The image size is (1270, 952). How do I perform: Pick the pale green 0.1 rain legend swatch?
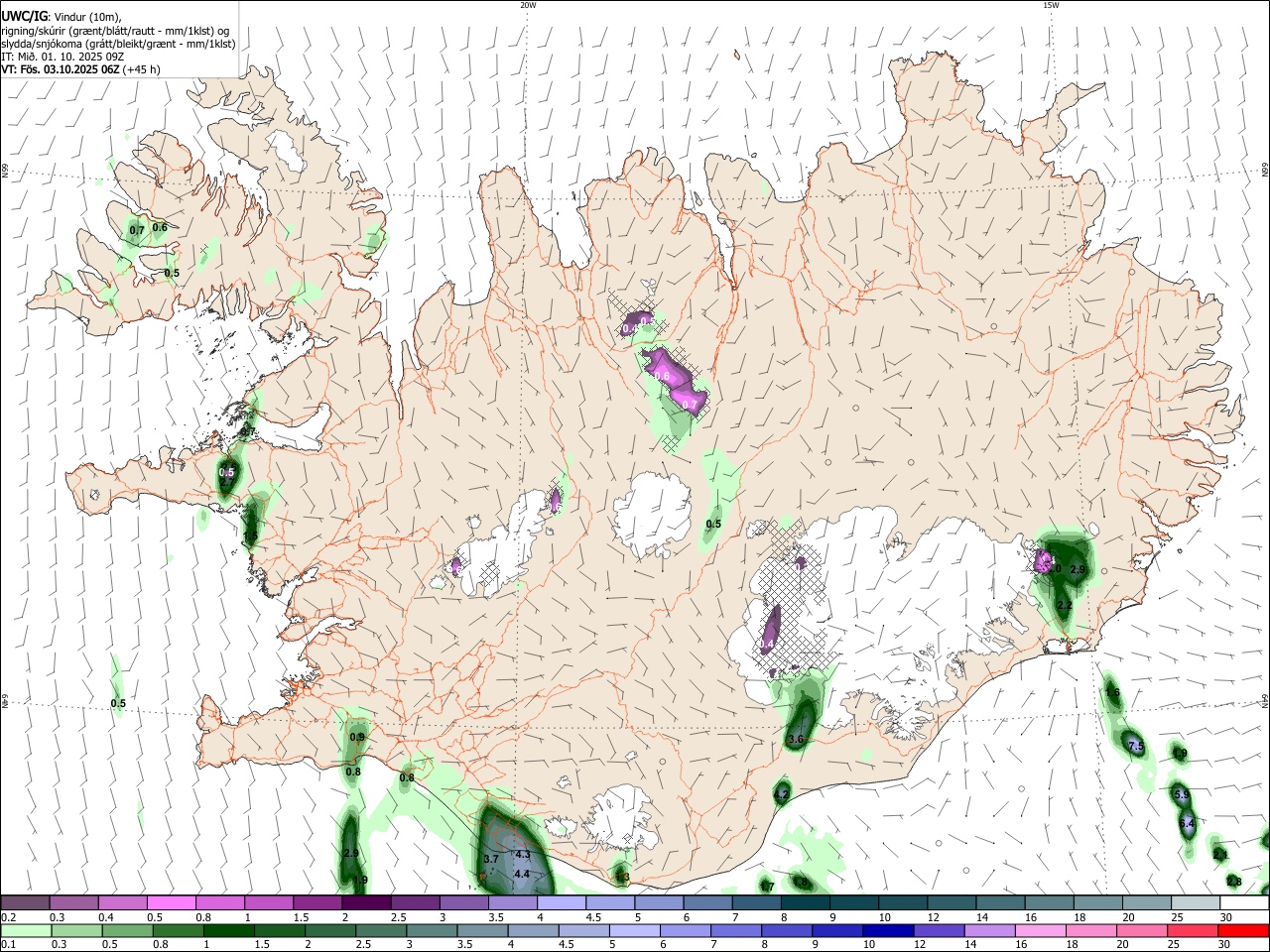click(x=26, y=930)
